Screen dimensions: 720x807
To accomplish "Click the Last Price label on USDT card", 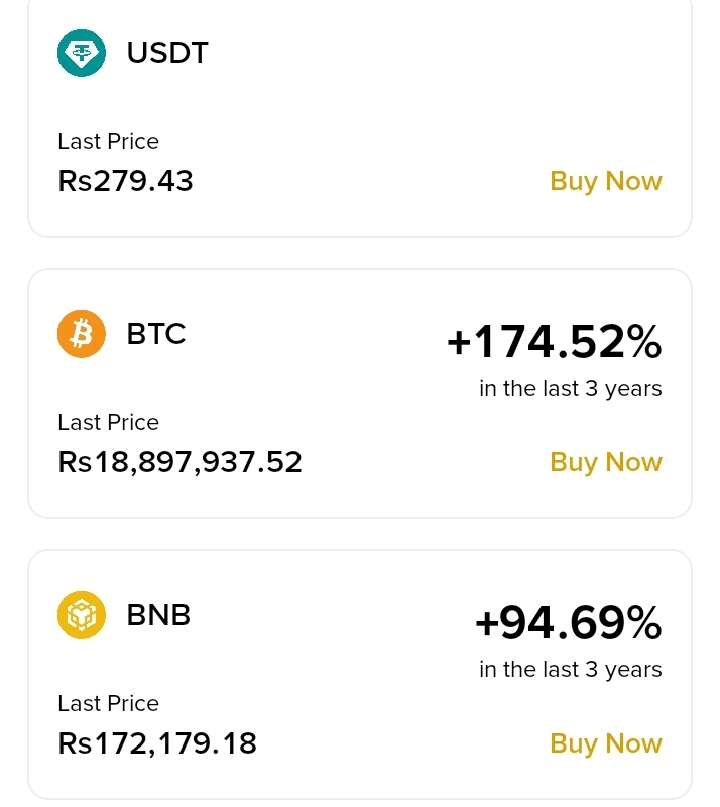I will [x=108, y=141].
